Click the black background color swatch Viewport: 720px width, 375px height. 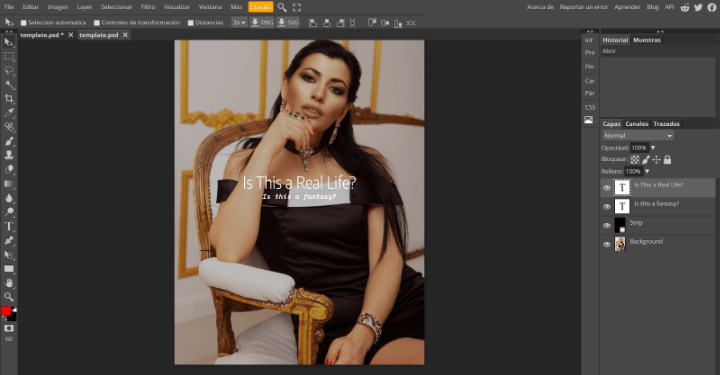pos(13,318)
